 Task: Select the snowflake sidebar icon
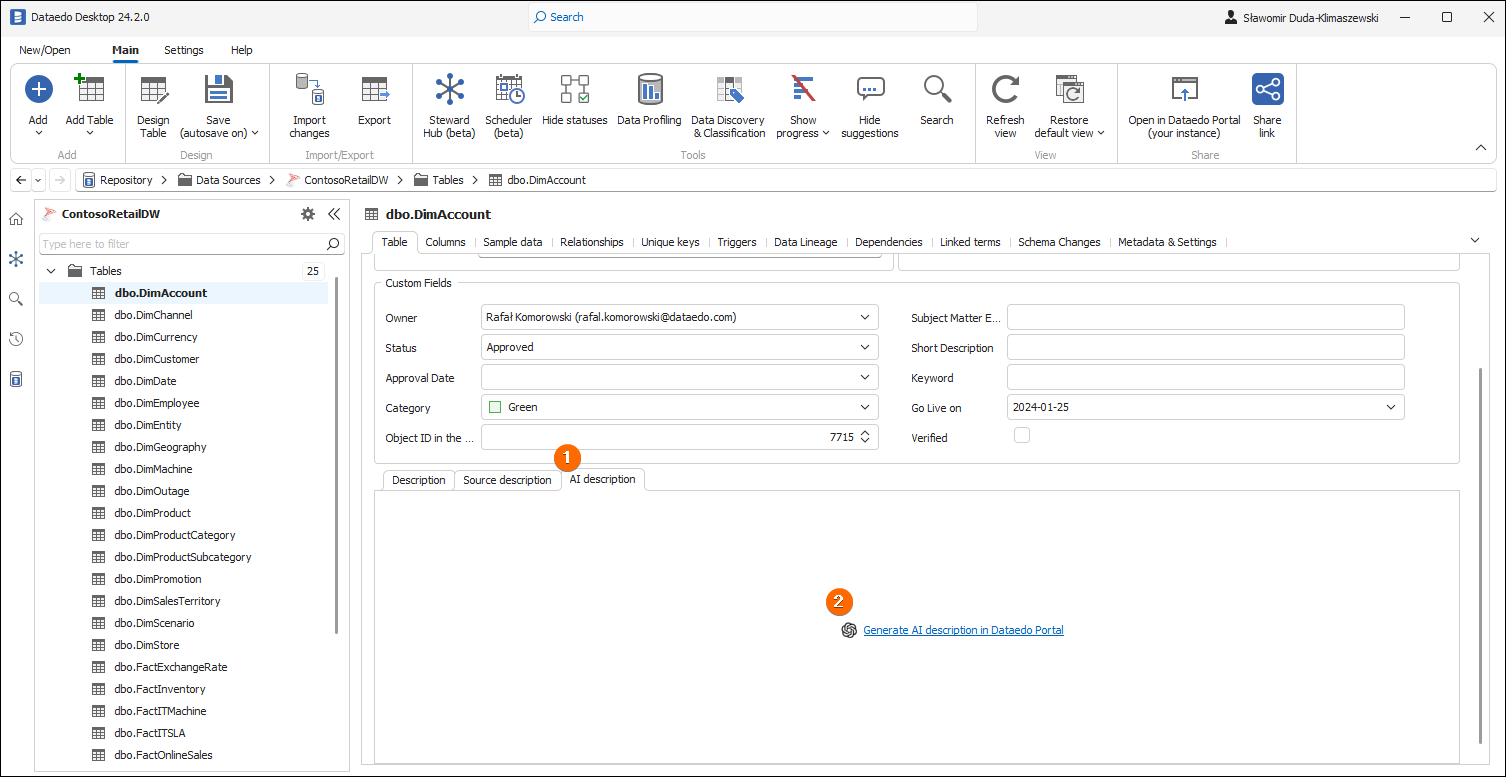click(x=16, y=259)
